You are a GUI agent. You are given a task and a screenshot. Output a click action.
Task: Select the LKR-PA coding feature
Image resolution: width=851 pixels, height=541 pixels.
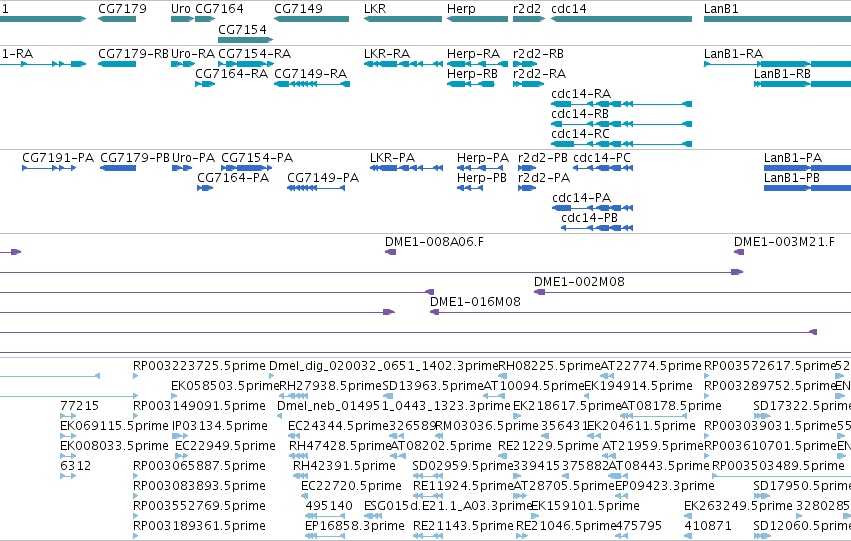(407, 168)
